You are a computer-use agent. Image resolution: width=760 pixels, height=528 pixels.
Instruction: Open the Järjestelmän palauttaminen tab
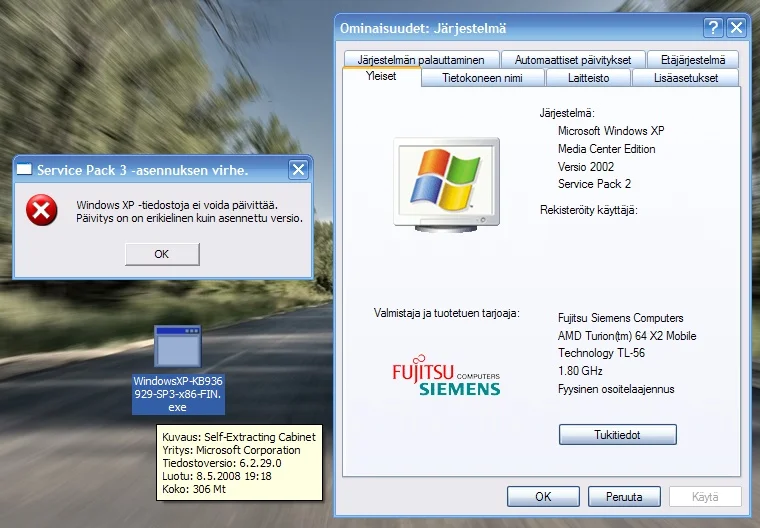click(421, 60)
